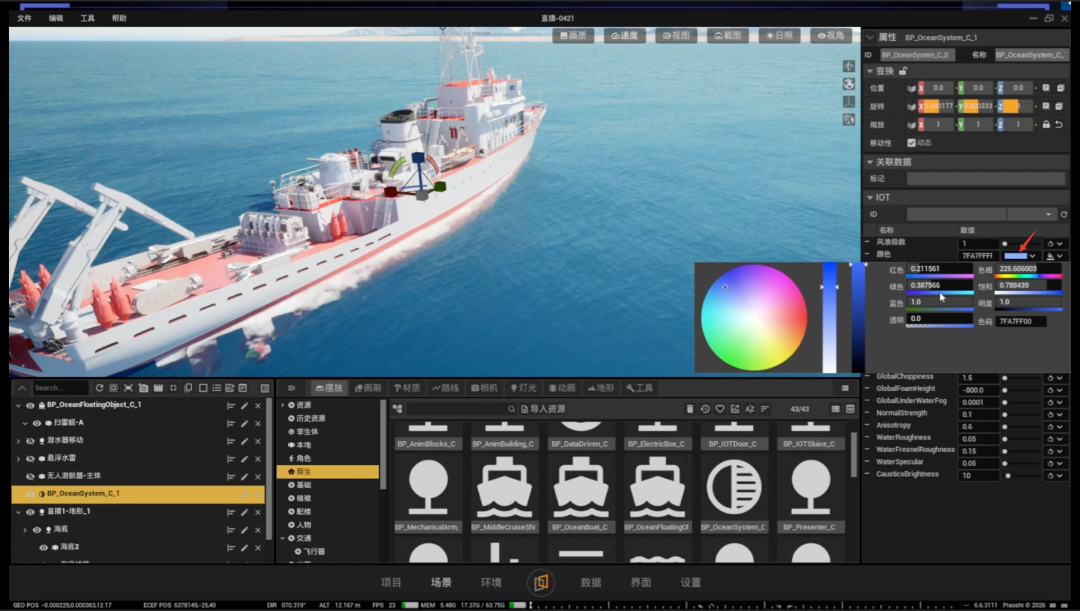Expand the 潜水器移动 tree node

point(19,441)
